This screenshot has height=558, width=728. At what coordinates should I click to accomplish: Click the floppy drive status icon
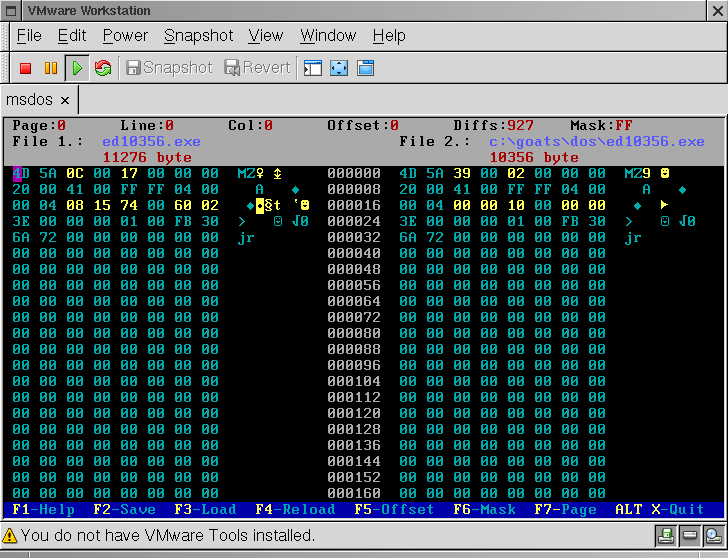pyautogui.click(x=666, y=536)
